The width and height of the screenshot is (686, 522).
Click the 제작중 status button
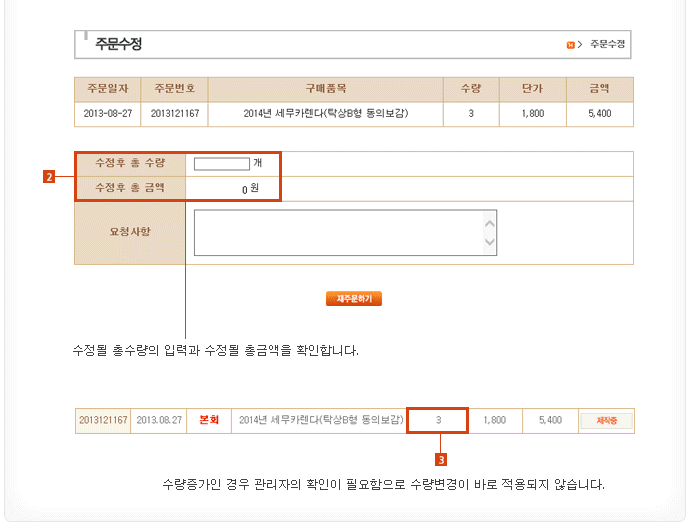606,421
